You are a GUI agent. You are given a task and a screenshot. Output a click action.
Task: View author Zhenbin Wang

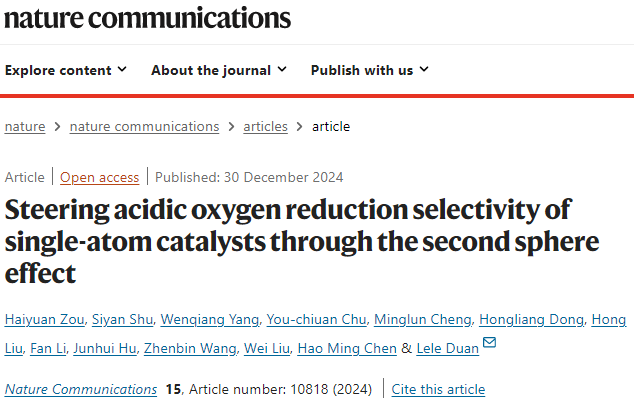(190, 348)
